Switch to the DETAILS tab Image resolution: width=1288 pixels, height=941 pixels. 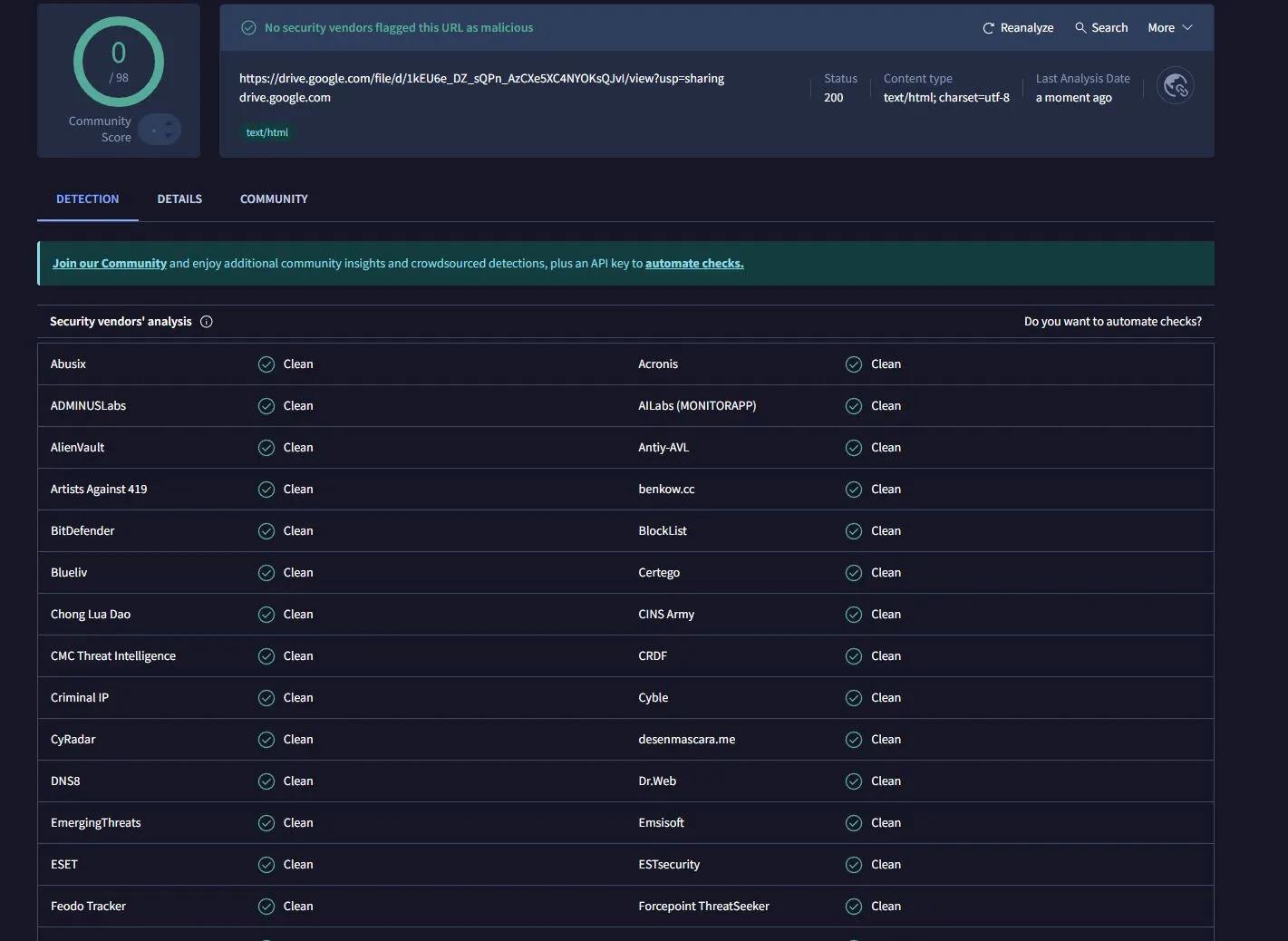point(179,199)
